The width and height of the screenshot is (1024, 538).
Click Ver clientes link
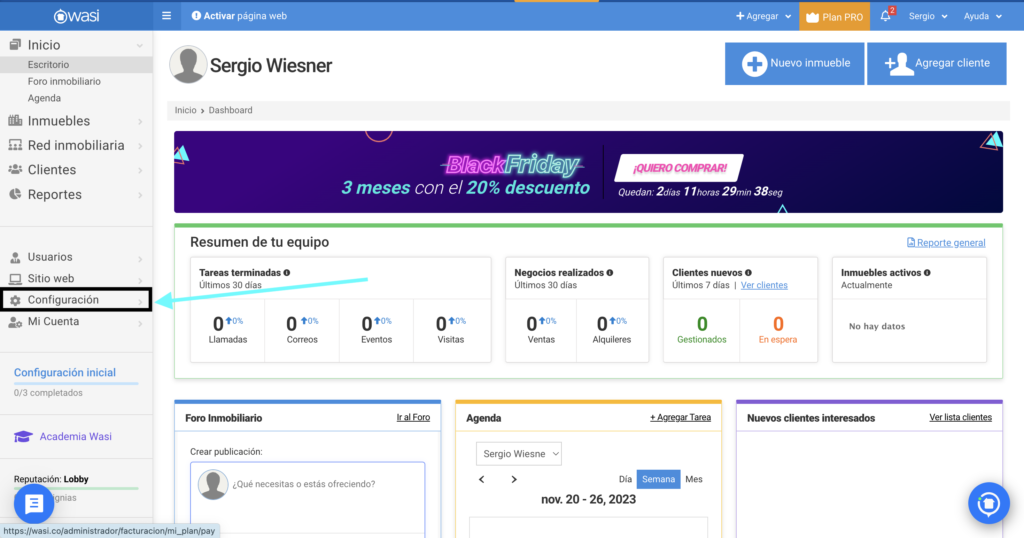[x=764, y=285]
